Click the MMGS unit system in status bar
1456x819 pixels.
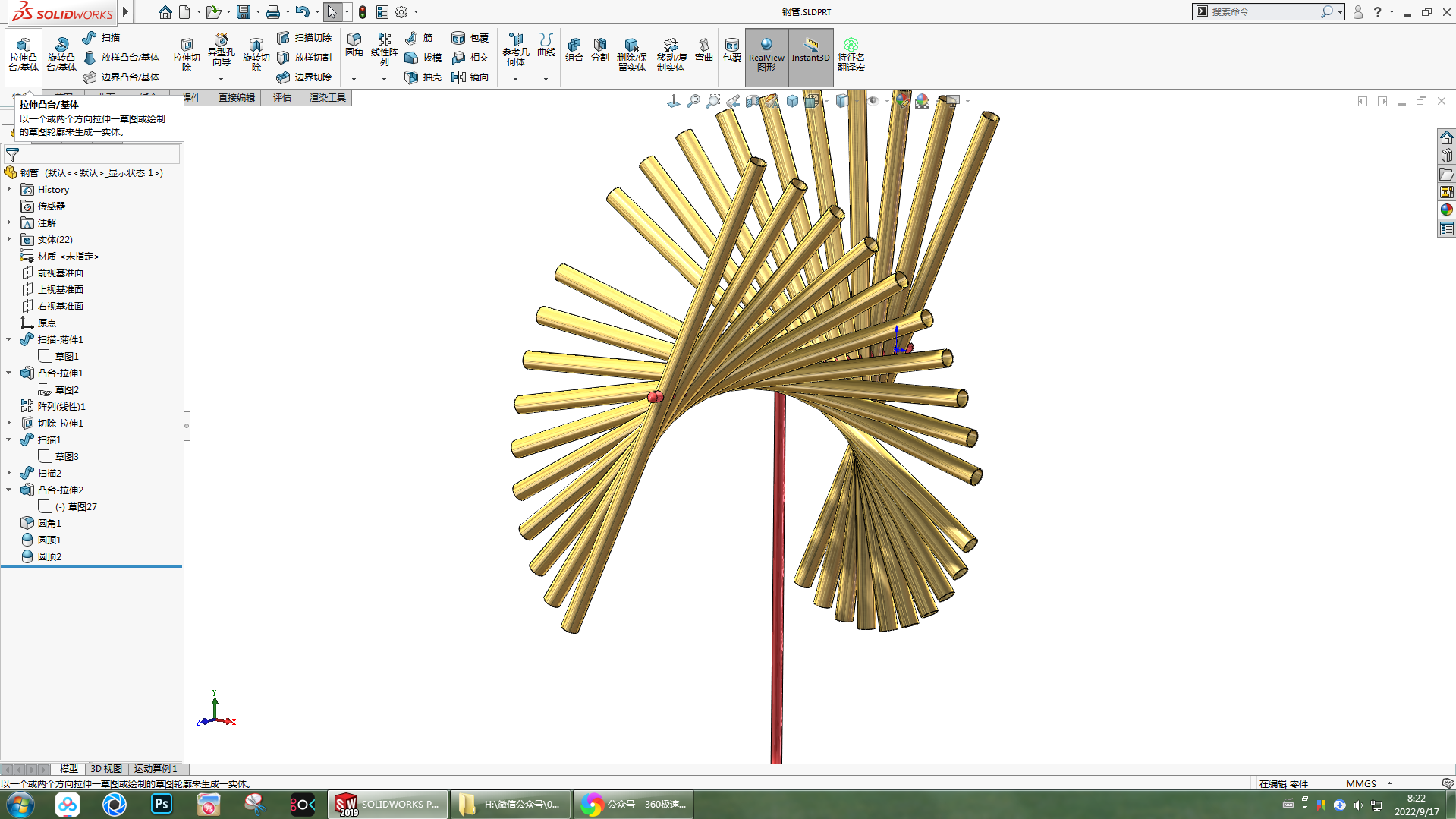pos(1361,783)
